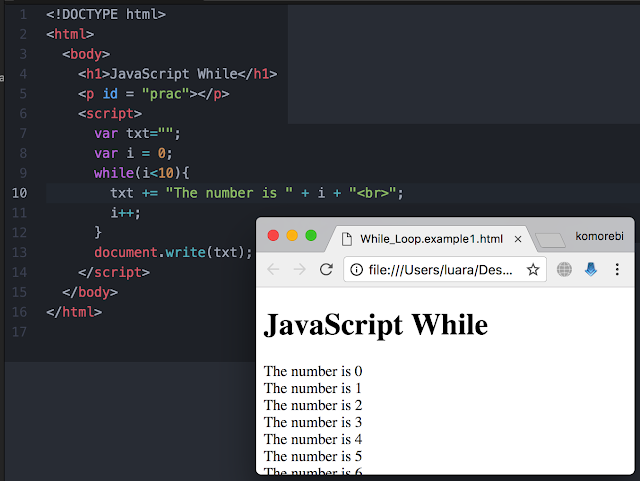Click the page icon on browser tab

coord(347,239)
